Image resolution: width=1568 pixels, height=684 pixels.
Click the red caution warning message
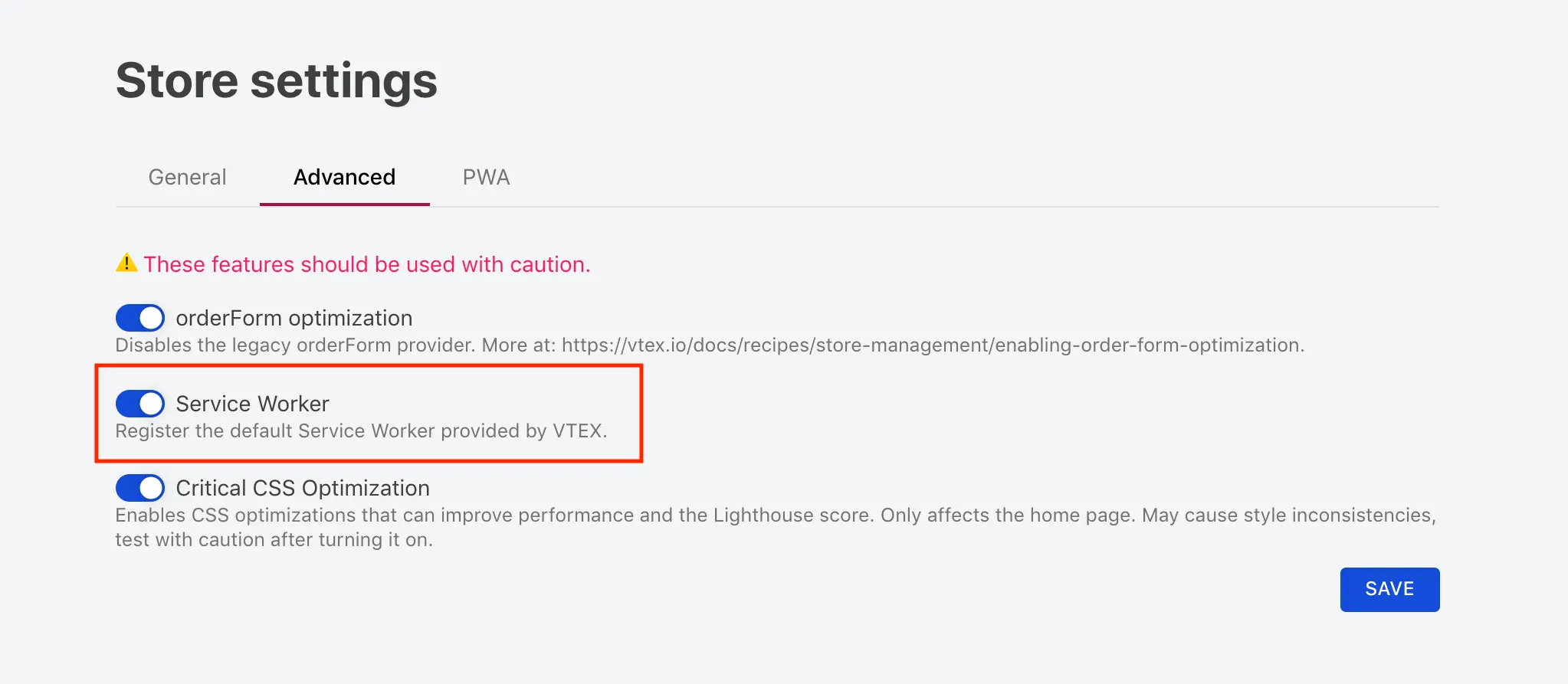pyautogui.click(x=366, y=264)
